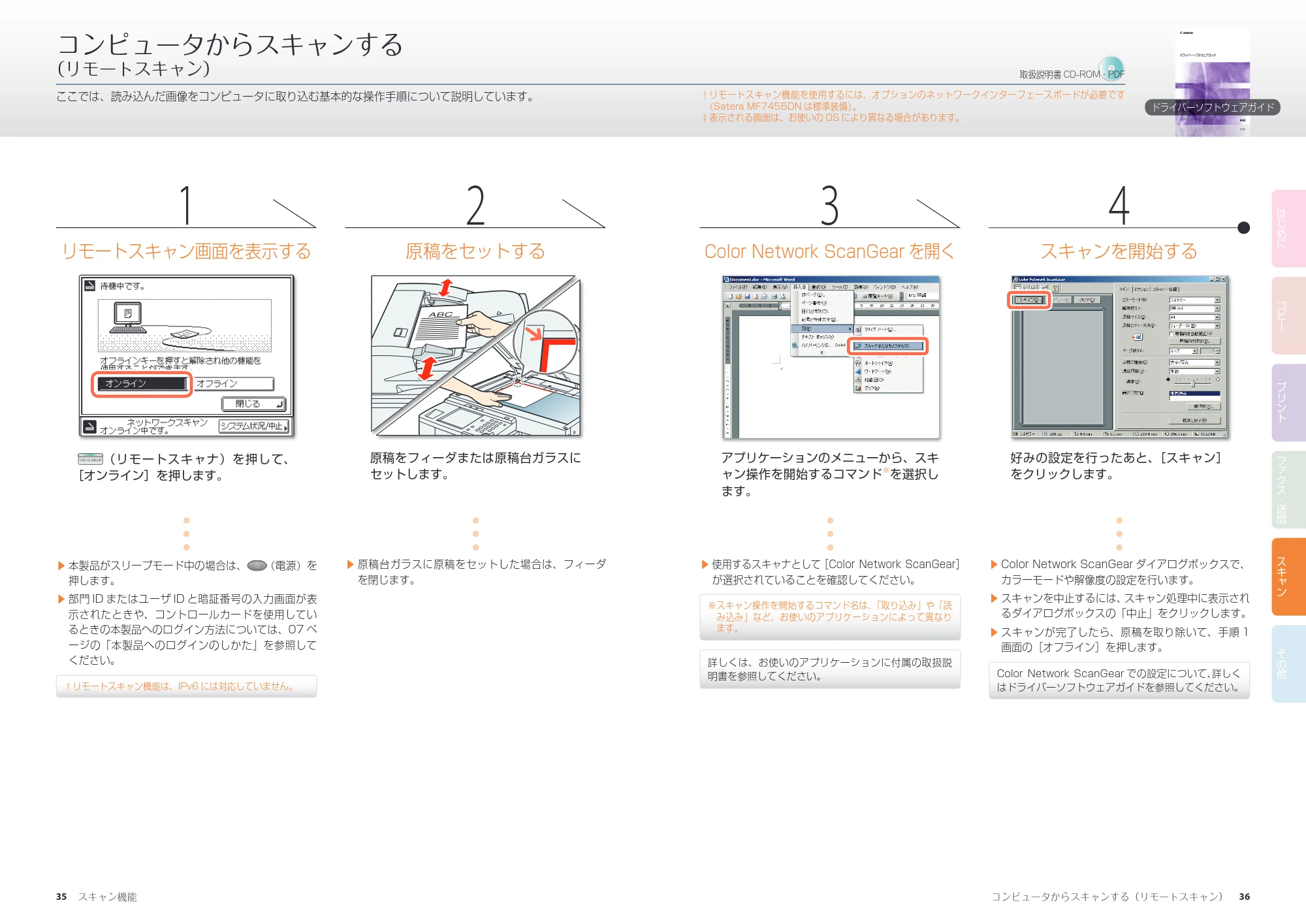Open the スキャナー情報 tab in ScanGear

pos(1165,289)
